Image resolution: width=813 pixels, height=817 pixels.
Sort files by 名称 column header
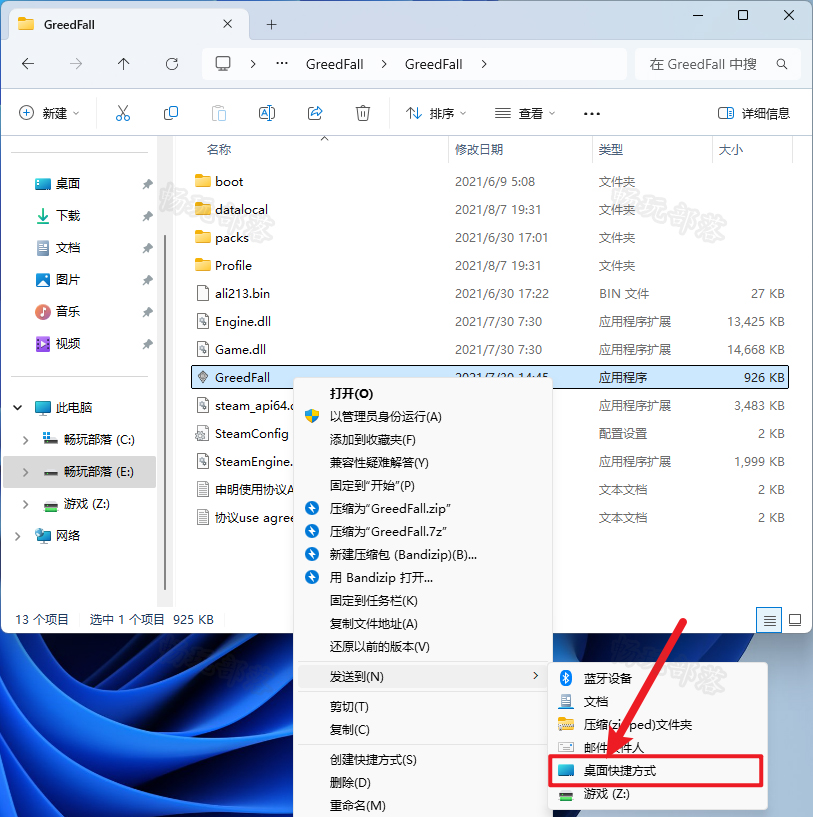[x=219, y=150]
